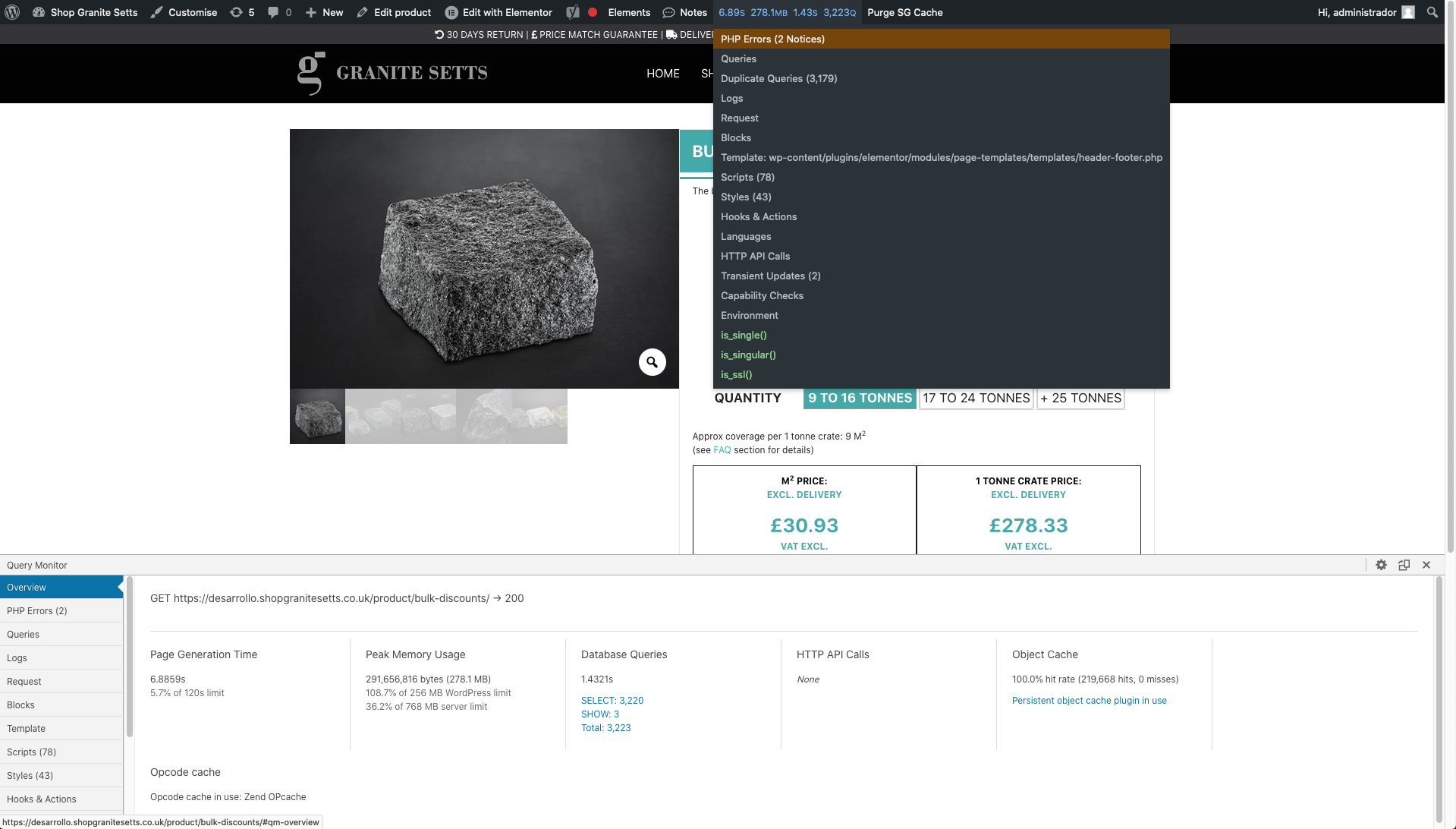Screen dimensions: 1456x829
Task: Open the WordPress logo menu
Action: (x=12, y=12)
